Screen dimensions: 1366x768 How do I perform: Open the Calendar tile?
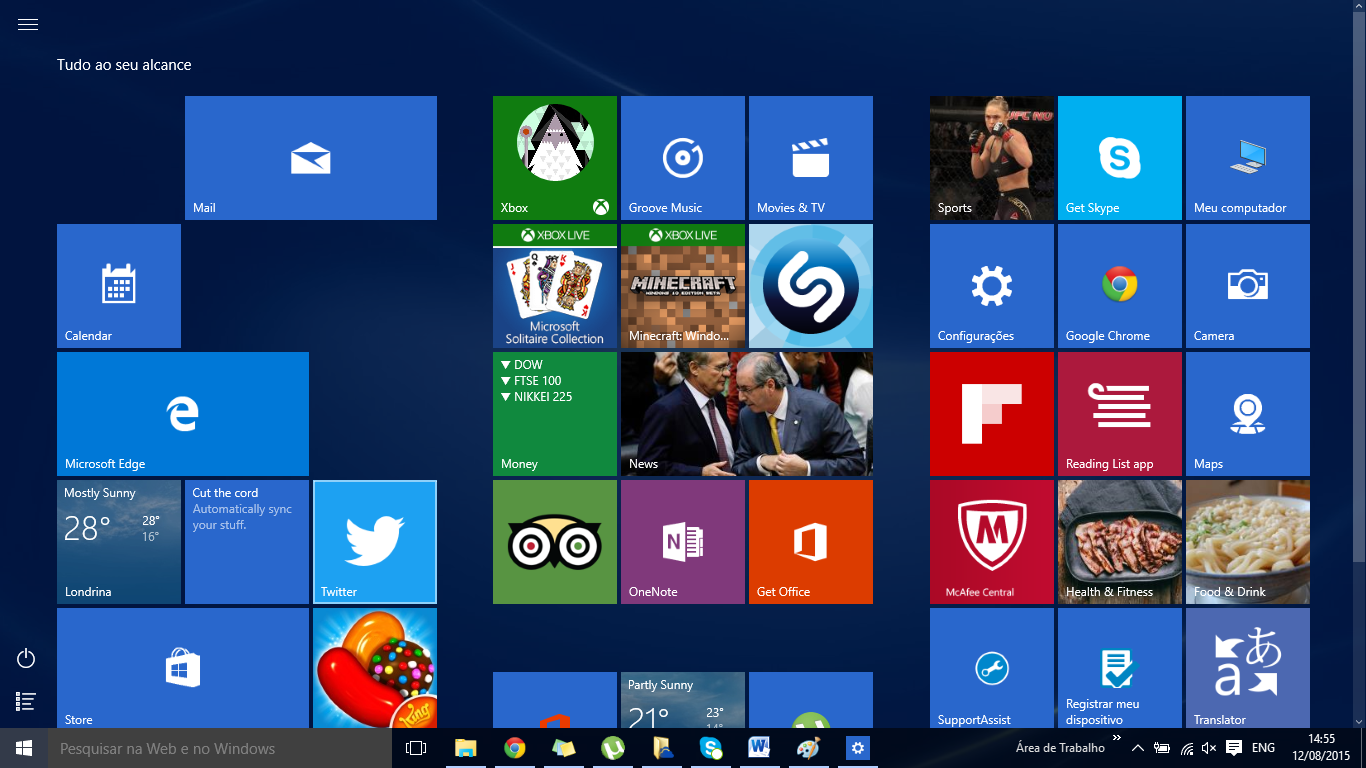click(x=119, y=286)
